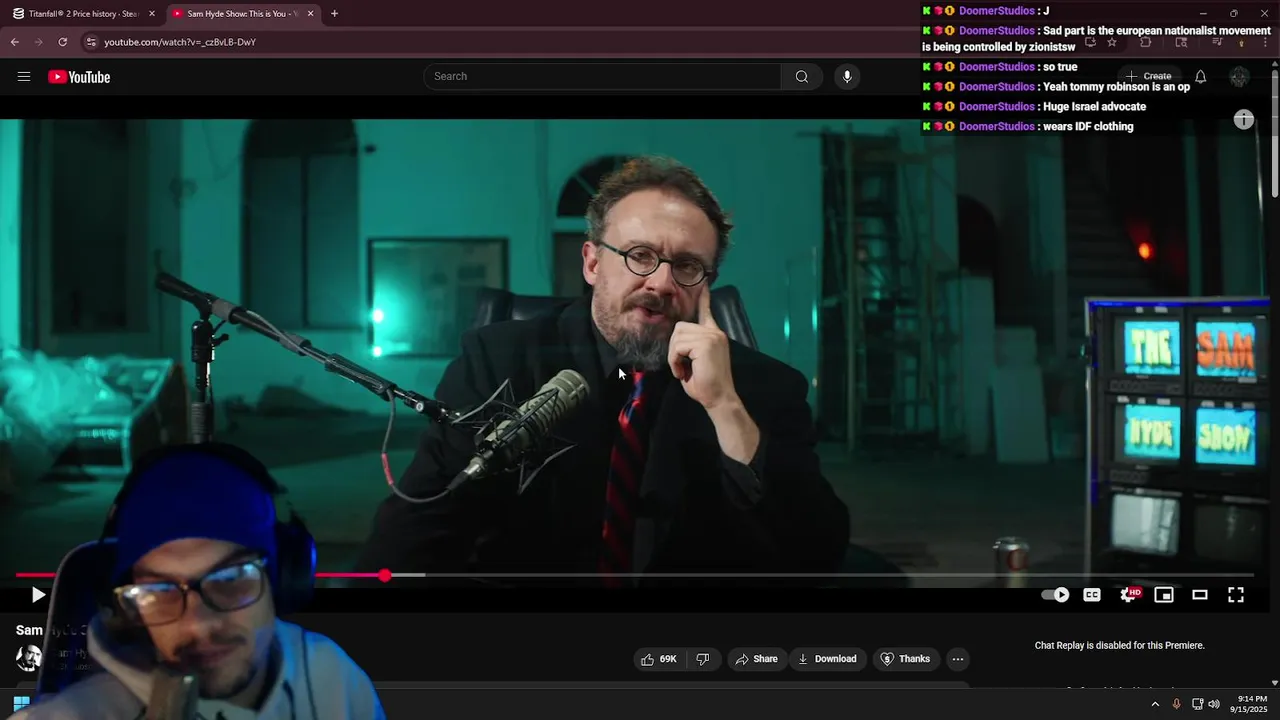Download the video
Image resolution: width=1280 pixels, height=720 pixels.
click(x=827, y=659)
